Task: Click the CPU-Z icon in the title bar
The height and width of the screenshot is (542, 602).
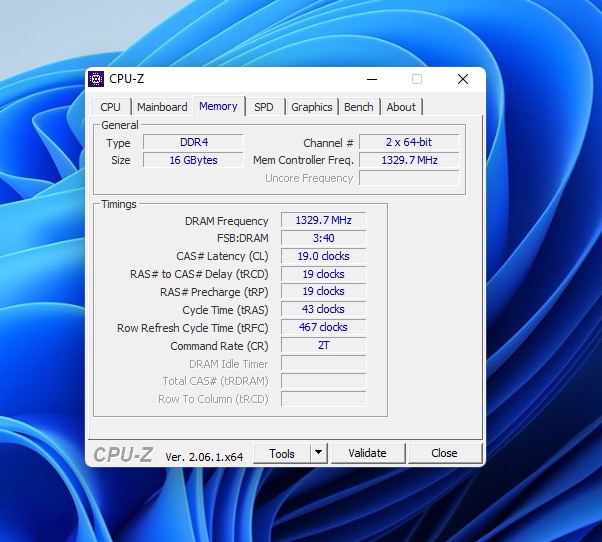Action: 97,79
